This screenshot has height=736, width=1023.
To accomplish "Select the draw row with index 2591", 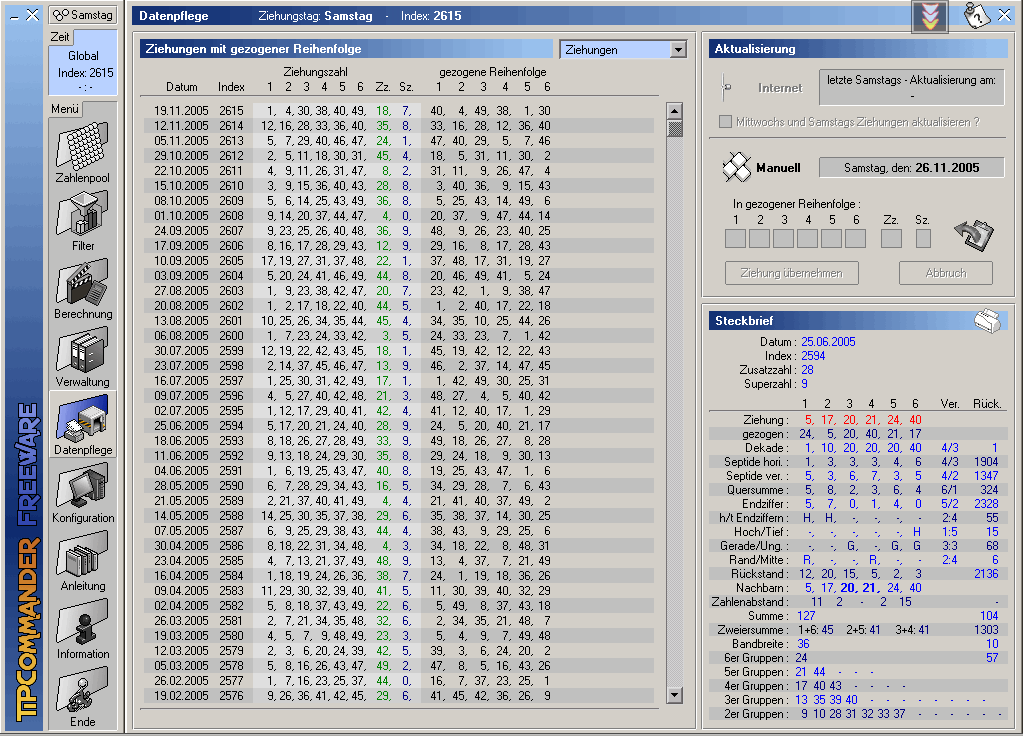I will click(x=399, y=471).
